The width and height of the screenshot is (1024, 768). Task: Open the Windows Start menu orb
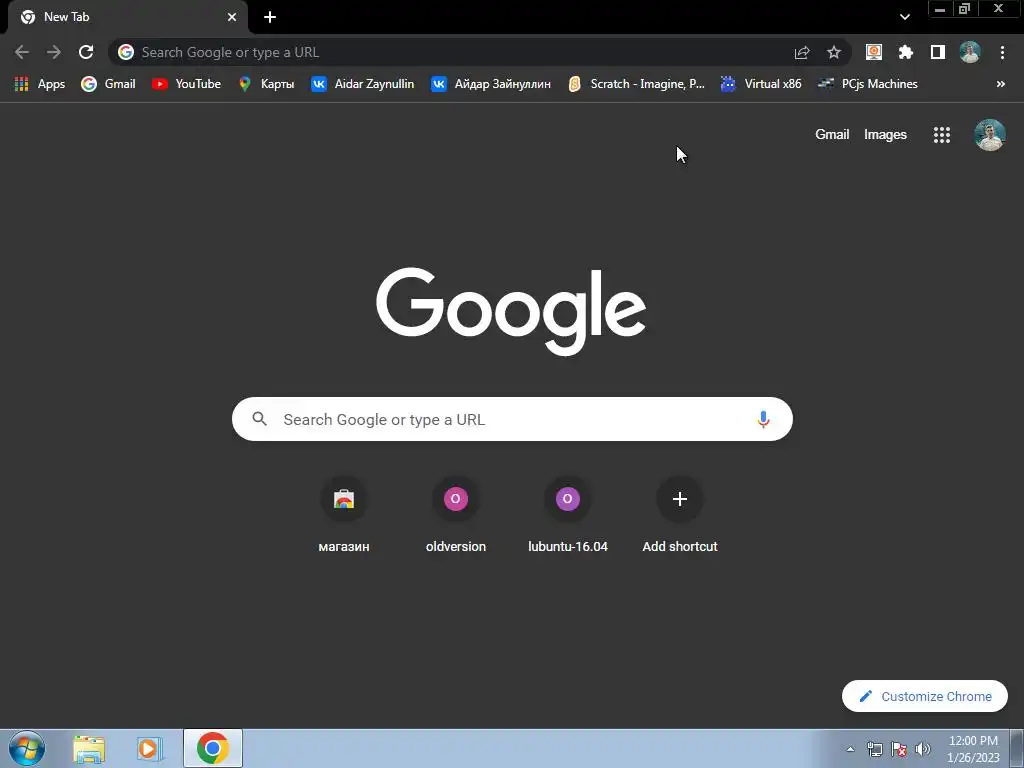[x=27, y=748]
